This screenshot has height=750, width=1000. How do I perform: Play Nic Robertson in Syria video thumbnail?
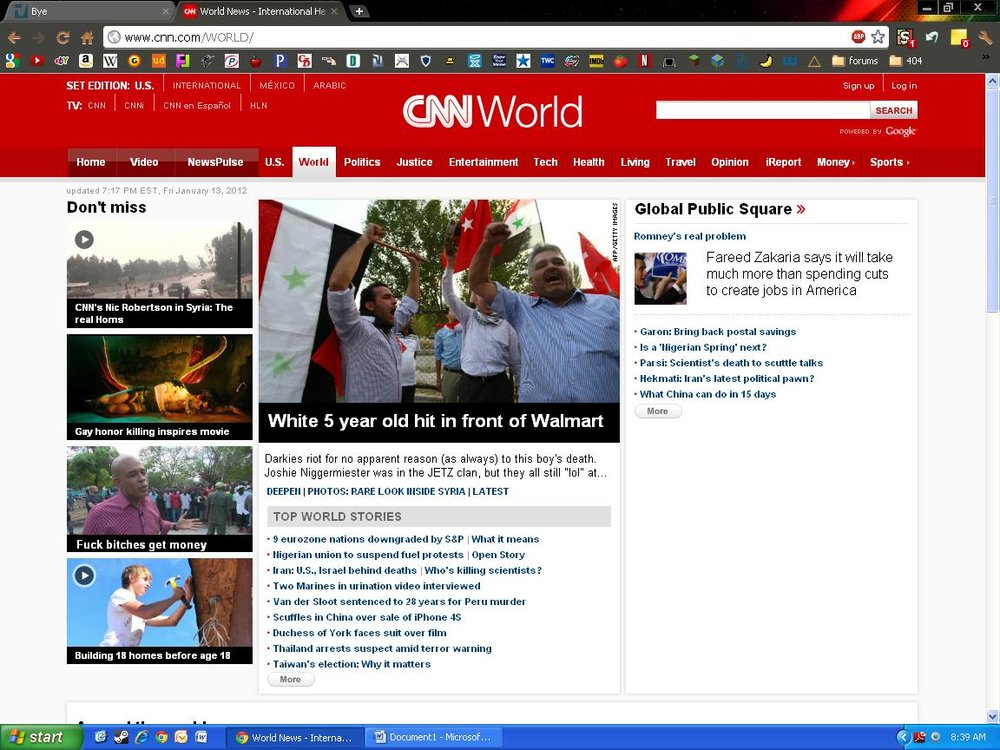point(159,275)
